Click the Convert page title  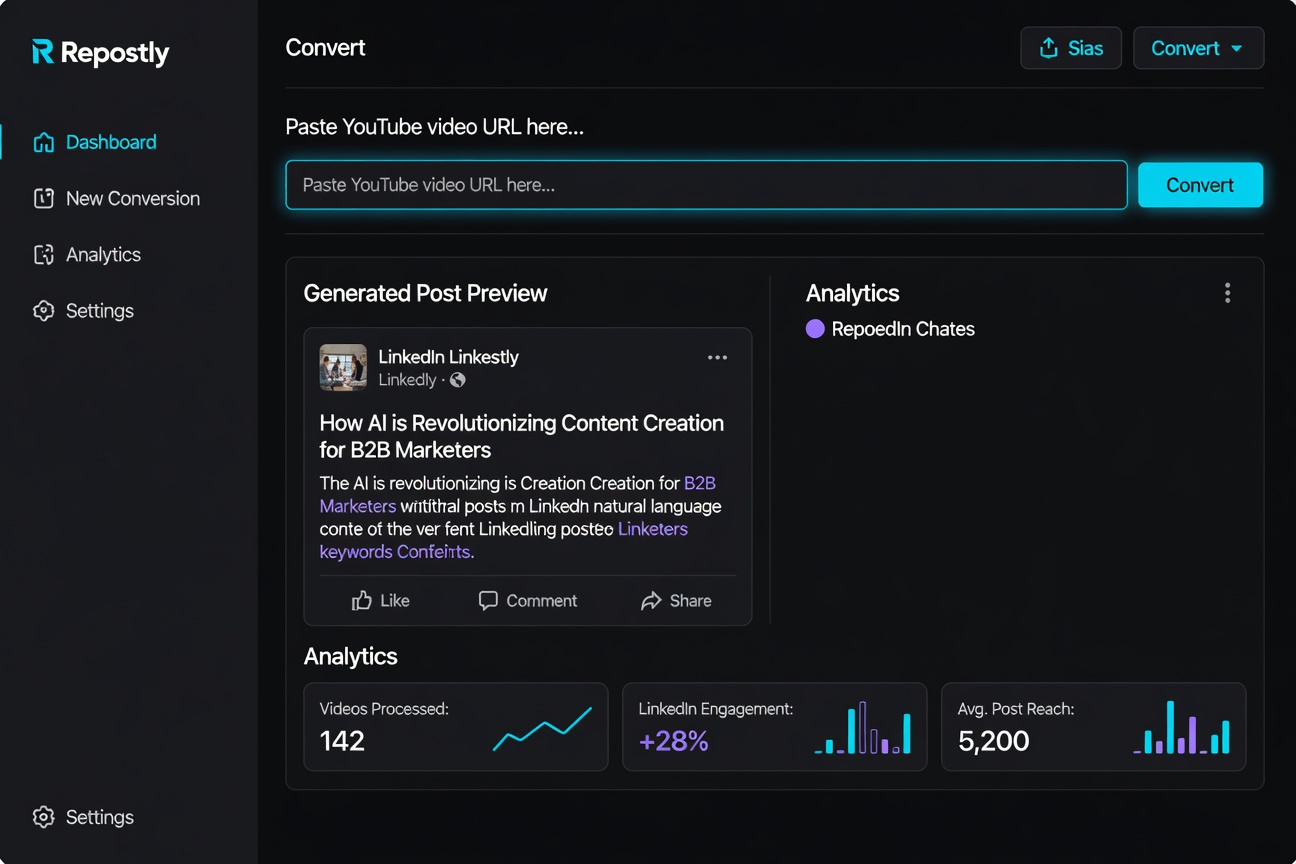[x=325, y=48]
